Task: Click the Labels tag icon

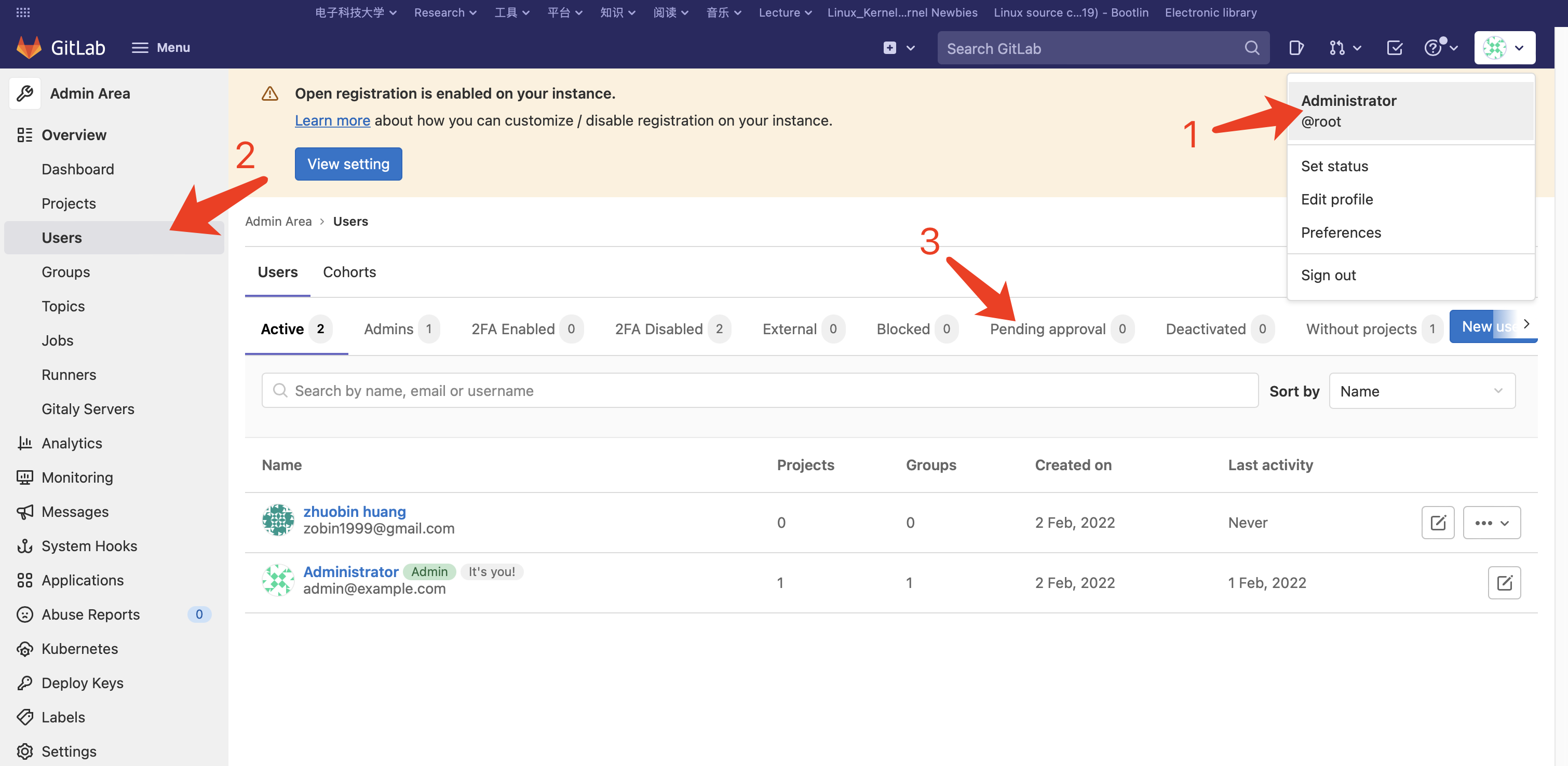Action: [24, 717]
